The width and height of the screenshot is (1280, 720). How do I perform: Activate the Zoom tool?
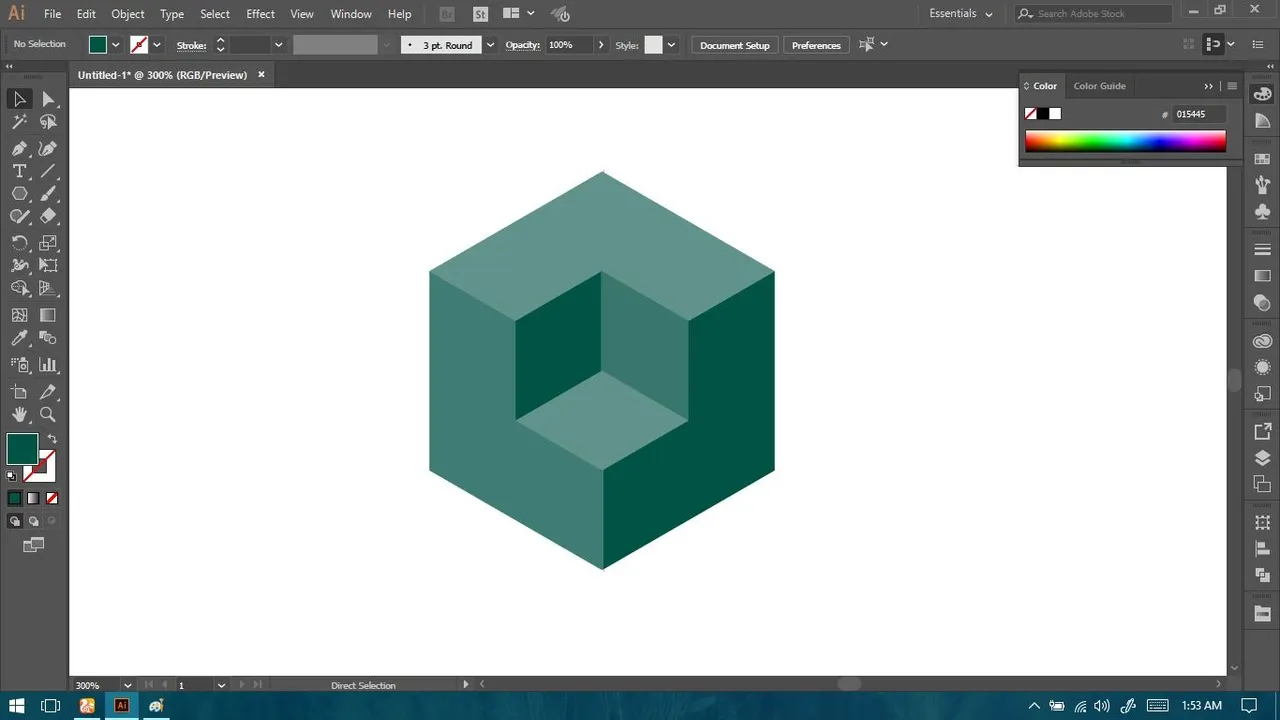(48, 415)
